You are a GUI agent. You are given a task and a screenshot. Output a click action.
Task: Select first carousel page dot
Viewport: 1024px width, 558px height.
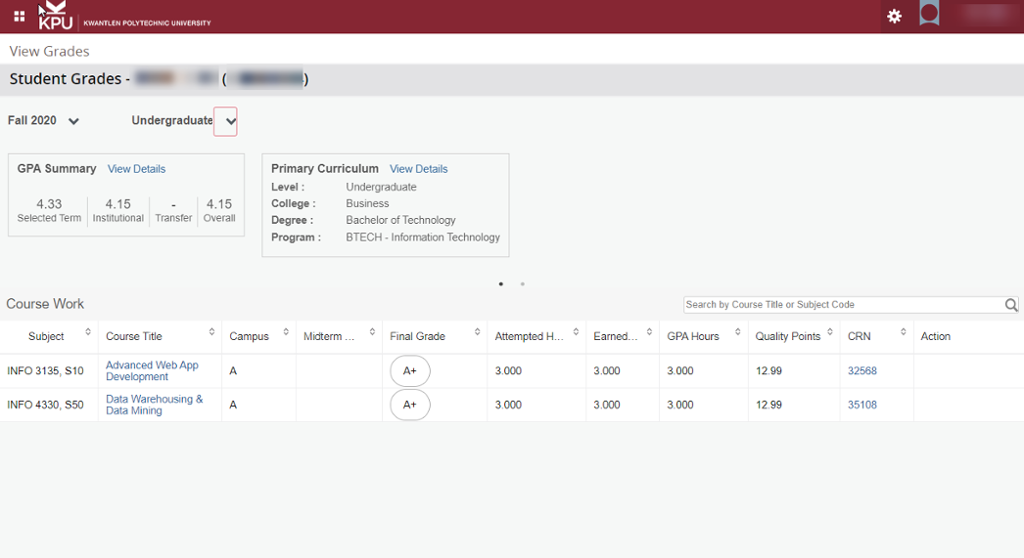[501, 284]
